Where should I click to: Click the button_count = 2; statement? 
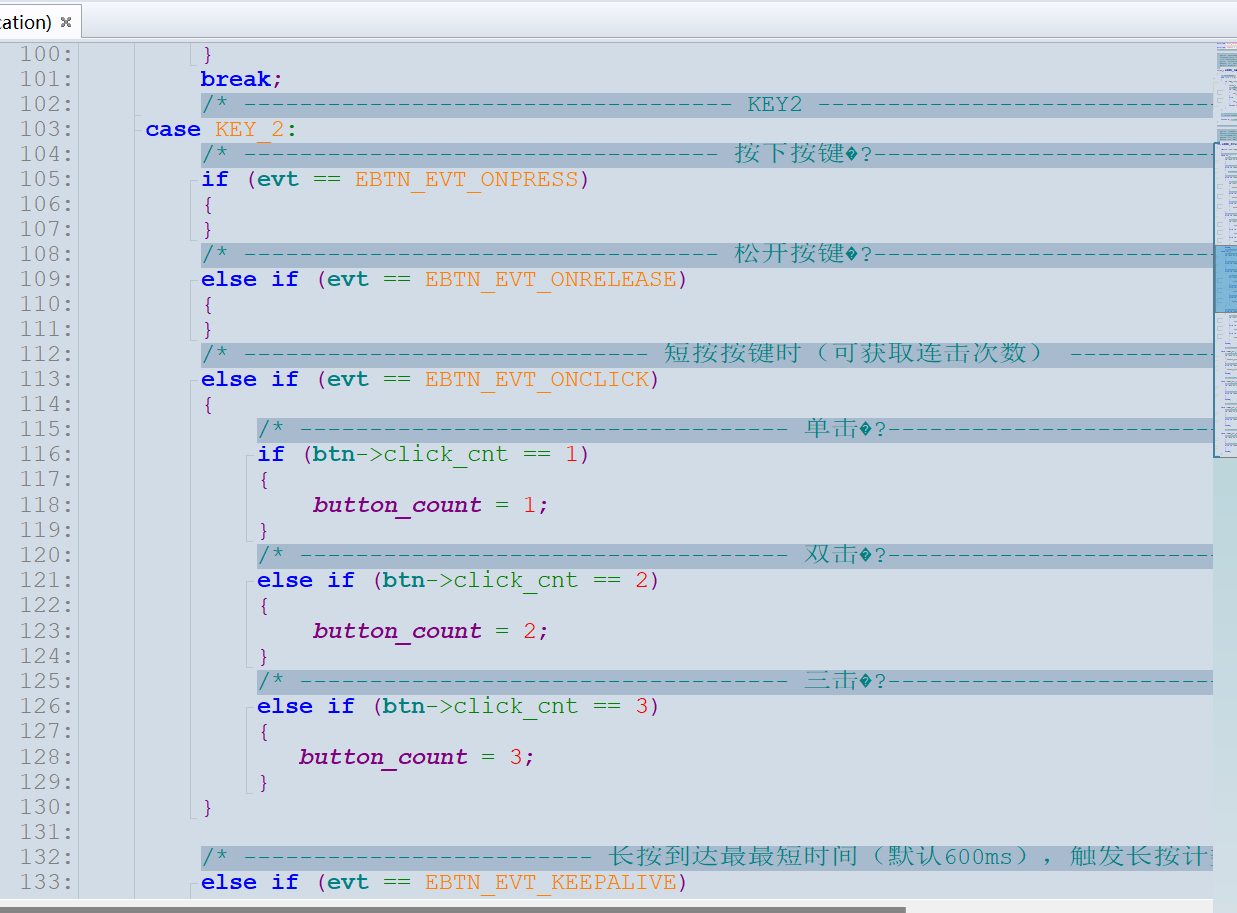(431, 631)
